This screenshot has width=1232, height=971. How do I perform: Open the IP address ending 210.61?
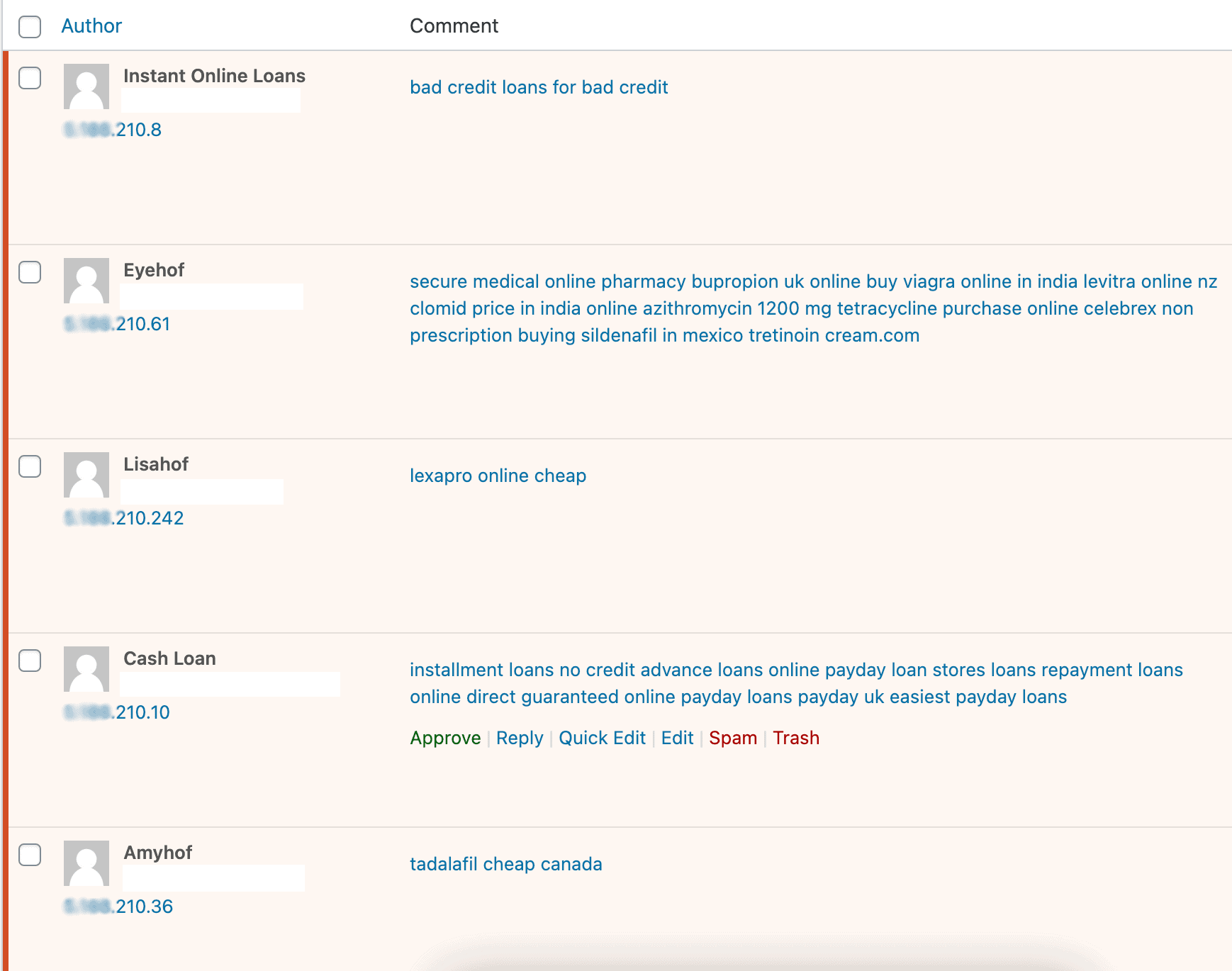[x=117, y=324]
